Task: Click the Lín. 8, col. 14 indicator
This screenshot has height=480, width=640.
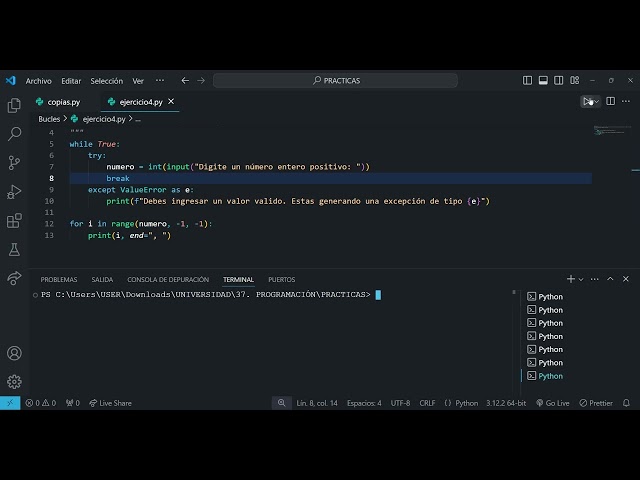Action: click(317, 403)
